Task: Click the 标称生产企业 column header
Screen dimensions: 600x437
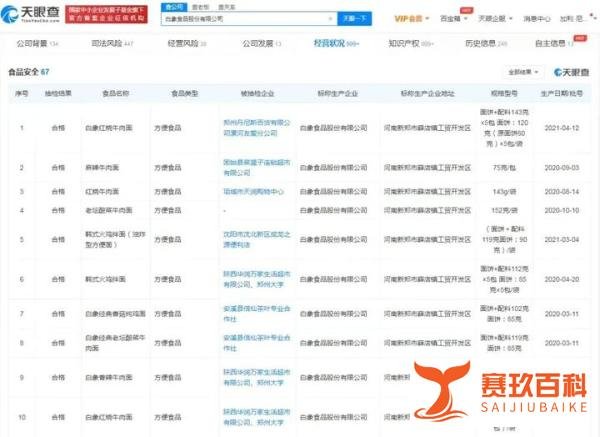Action: pyautogui.click(x=338, y=93)
